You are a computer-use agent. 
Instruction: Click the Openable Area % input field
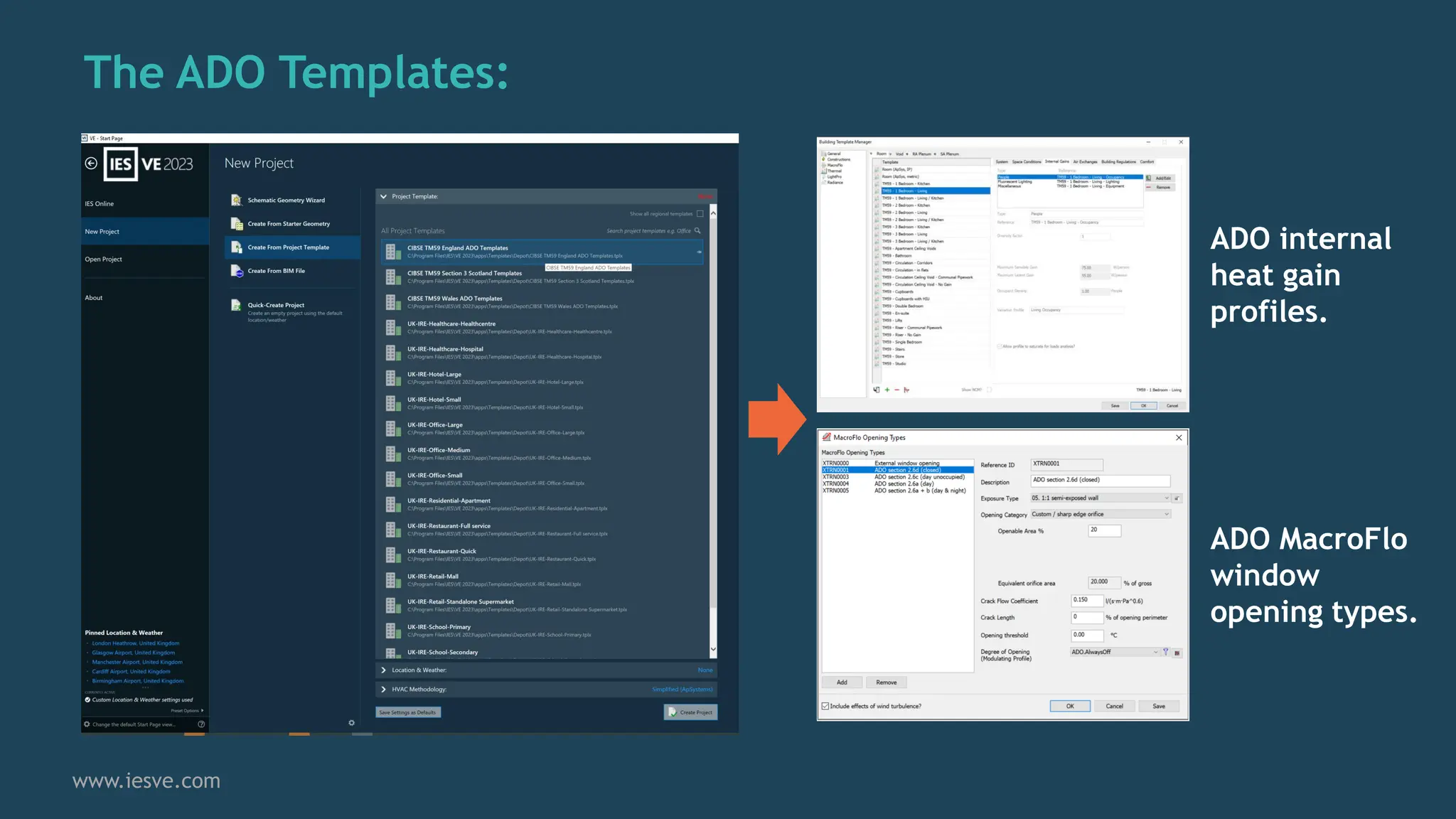tap(1104, 530)
